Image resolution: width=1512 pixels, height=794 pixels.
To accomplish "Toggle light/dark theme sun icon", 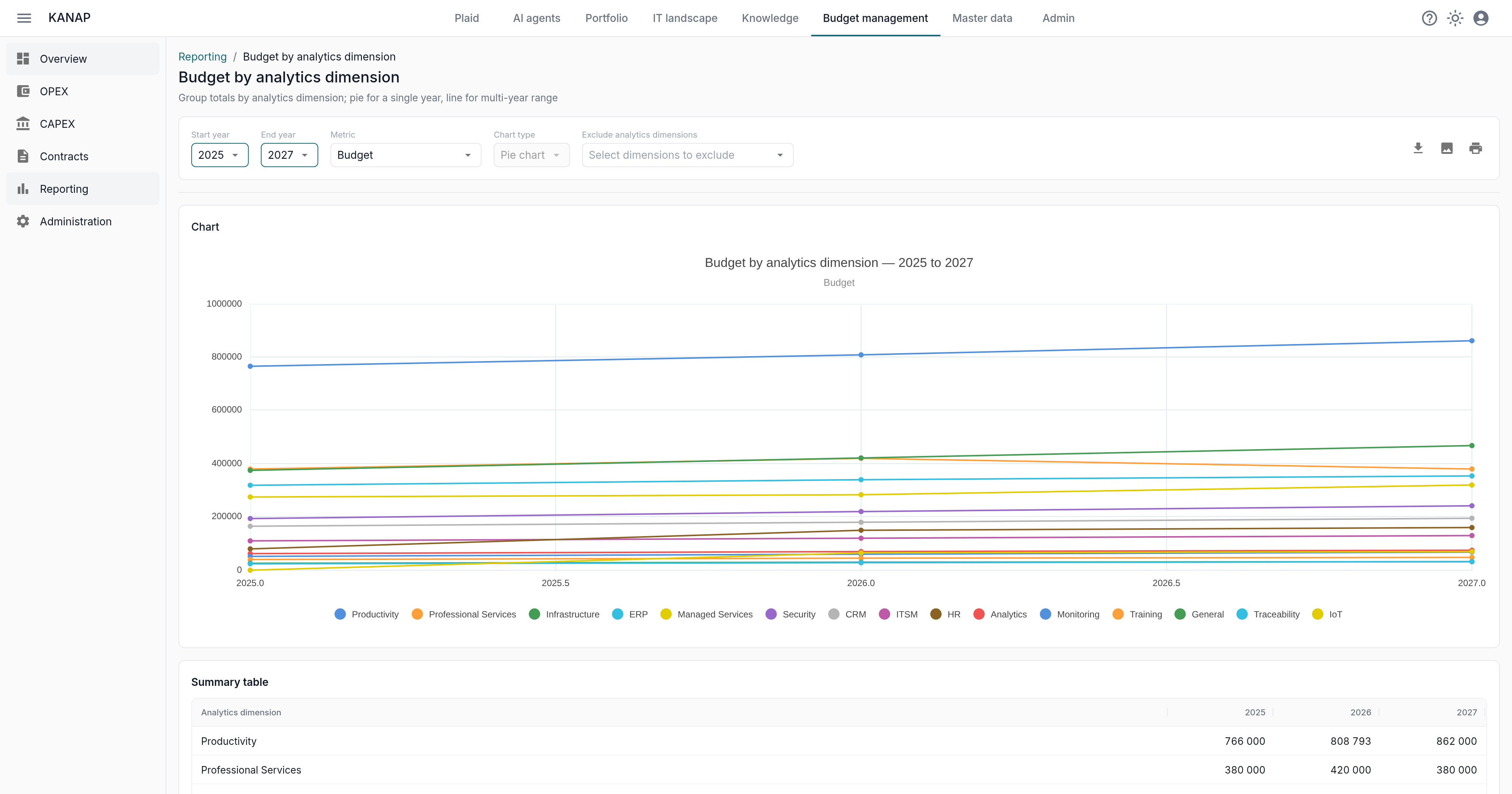I will coord(1455,18).
